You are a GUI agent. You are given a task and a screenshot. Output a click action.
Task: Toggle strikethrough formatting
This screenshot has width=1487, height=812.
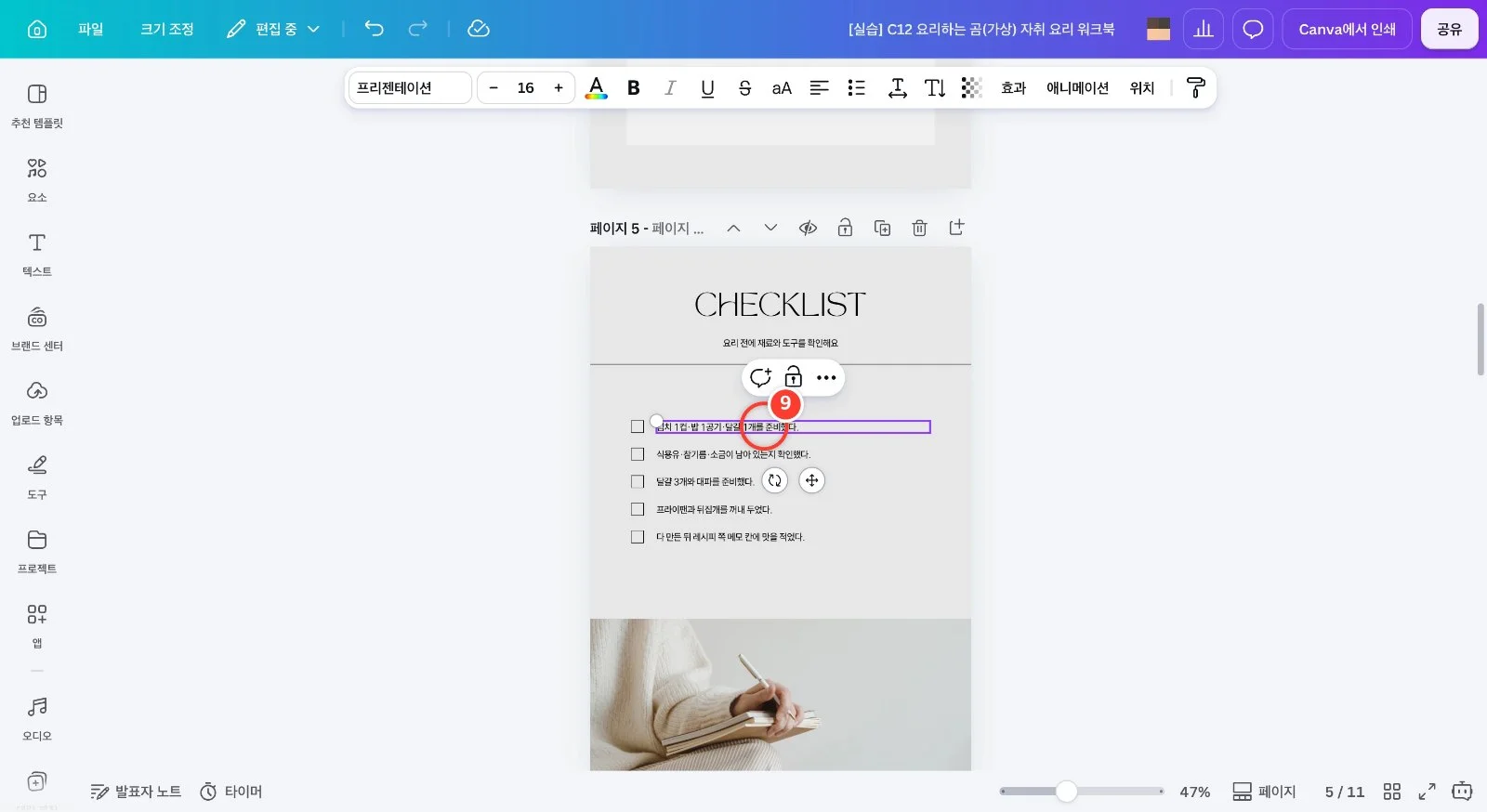click(744, 87)
